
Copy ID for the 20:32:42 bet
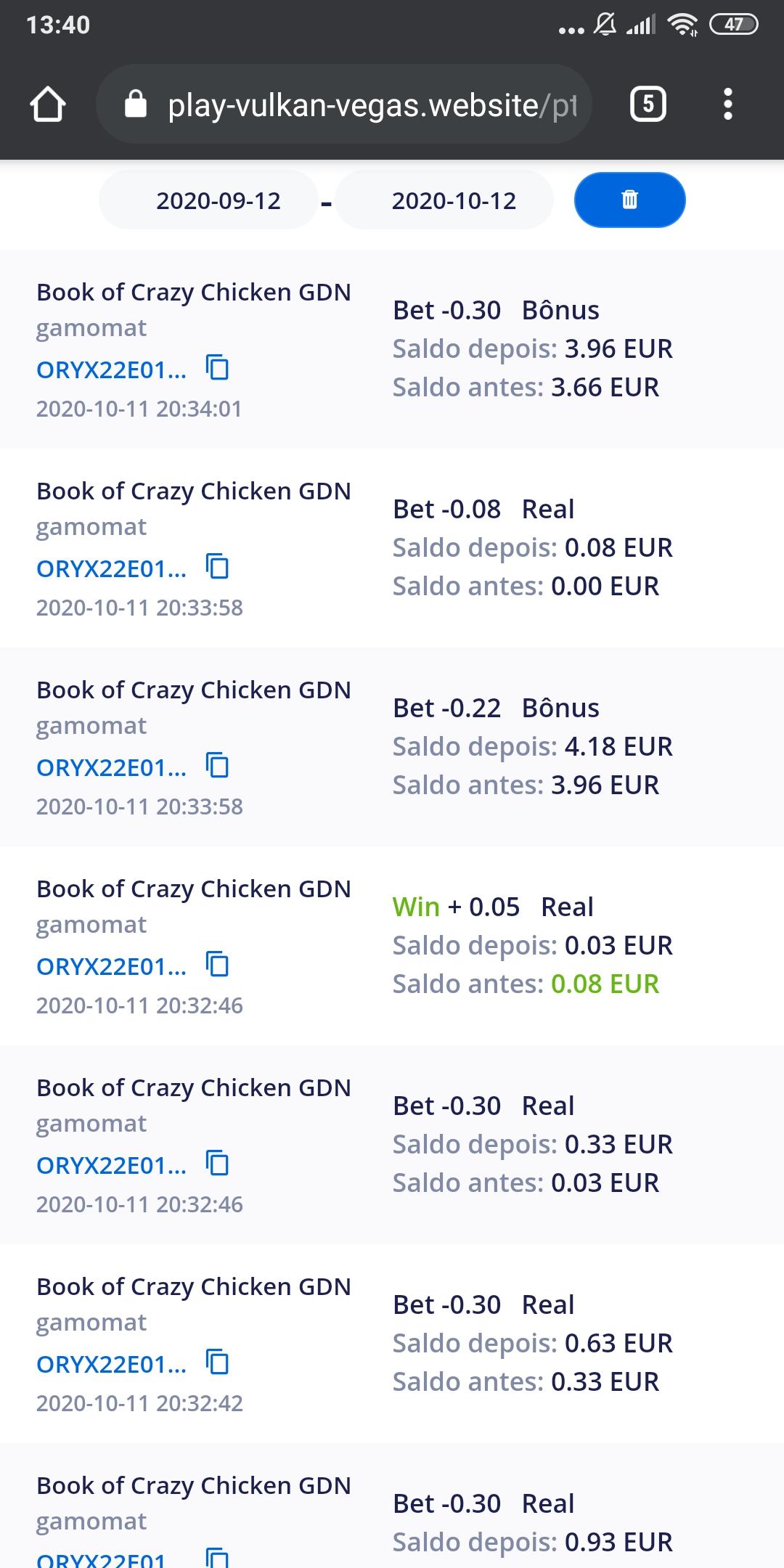point(218,1363)
